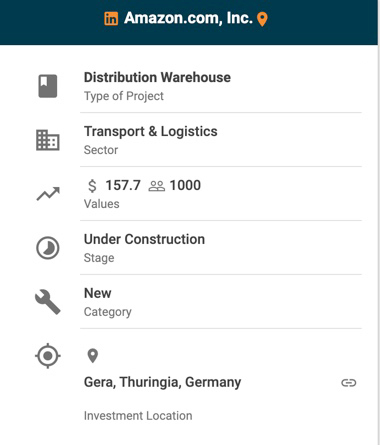This screenshot has width=380, height=445.
Task: Click the Investment Location label
Action: tap(138, 416)
